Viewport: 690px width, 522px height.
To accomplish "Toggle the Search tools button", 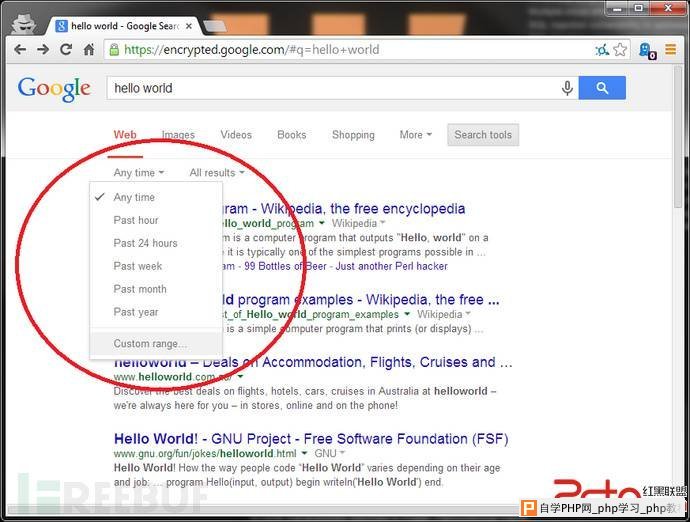I will tap(483, 135).
